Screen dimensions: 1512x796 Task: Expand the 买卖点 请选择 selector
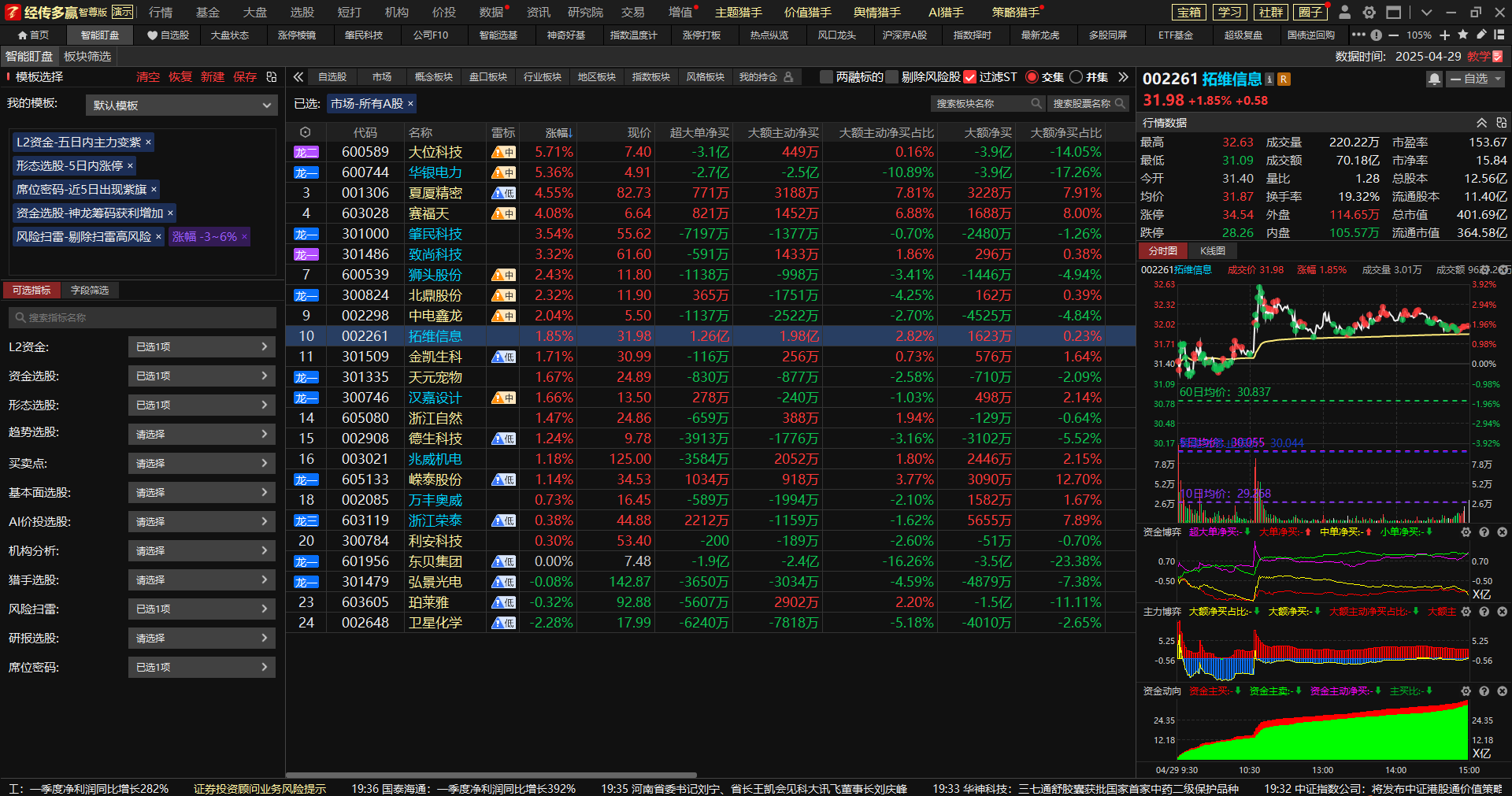[202, 463]
